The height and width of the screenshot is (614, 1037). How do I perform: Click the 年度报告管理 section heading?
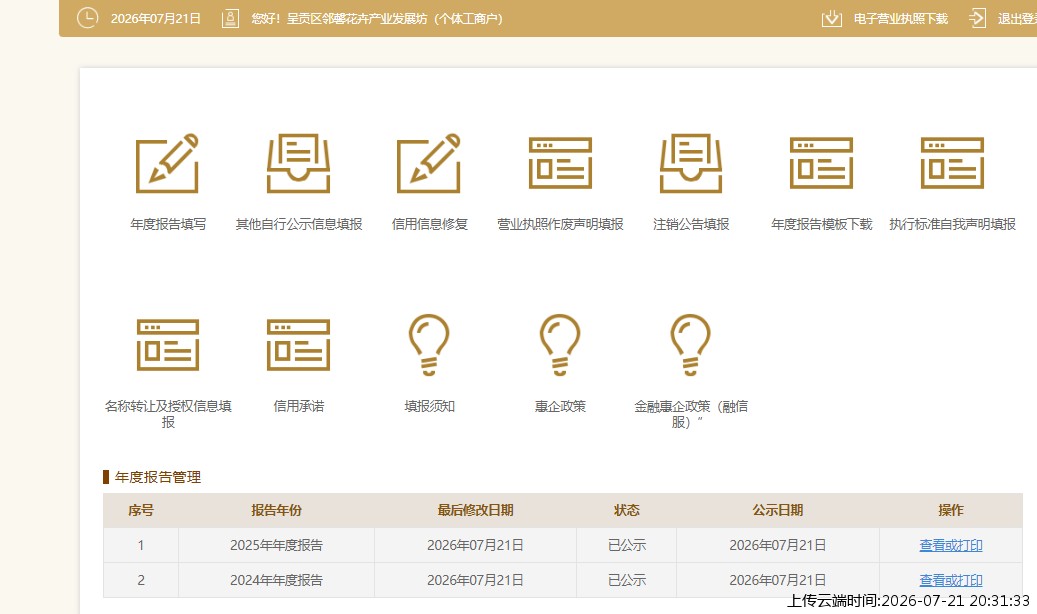157,477
